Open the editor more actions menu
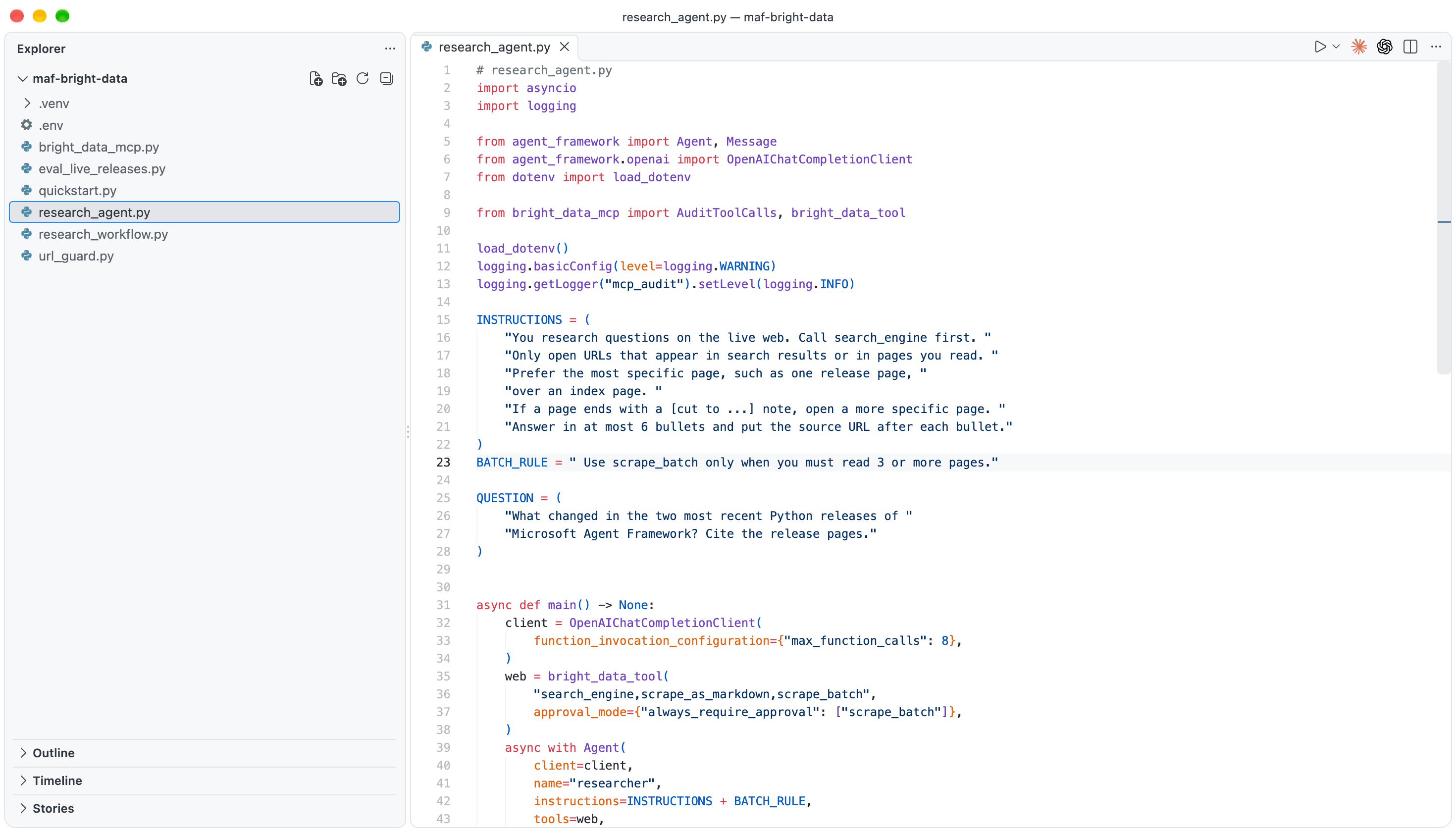 click(x=1436, y=47)
